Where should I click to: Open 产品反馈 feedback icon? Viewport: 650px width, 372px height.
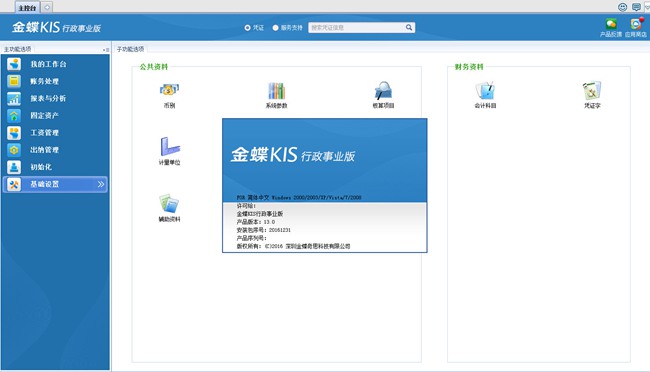coord(611,28)
